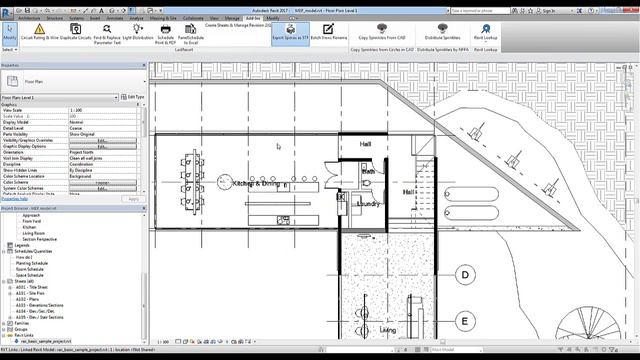Collapse the Sheets (all) tree node
This screenshot has width=640, height=360.
click(4, 281)
